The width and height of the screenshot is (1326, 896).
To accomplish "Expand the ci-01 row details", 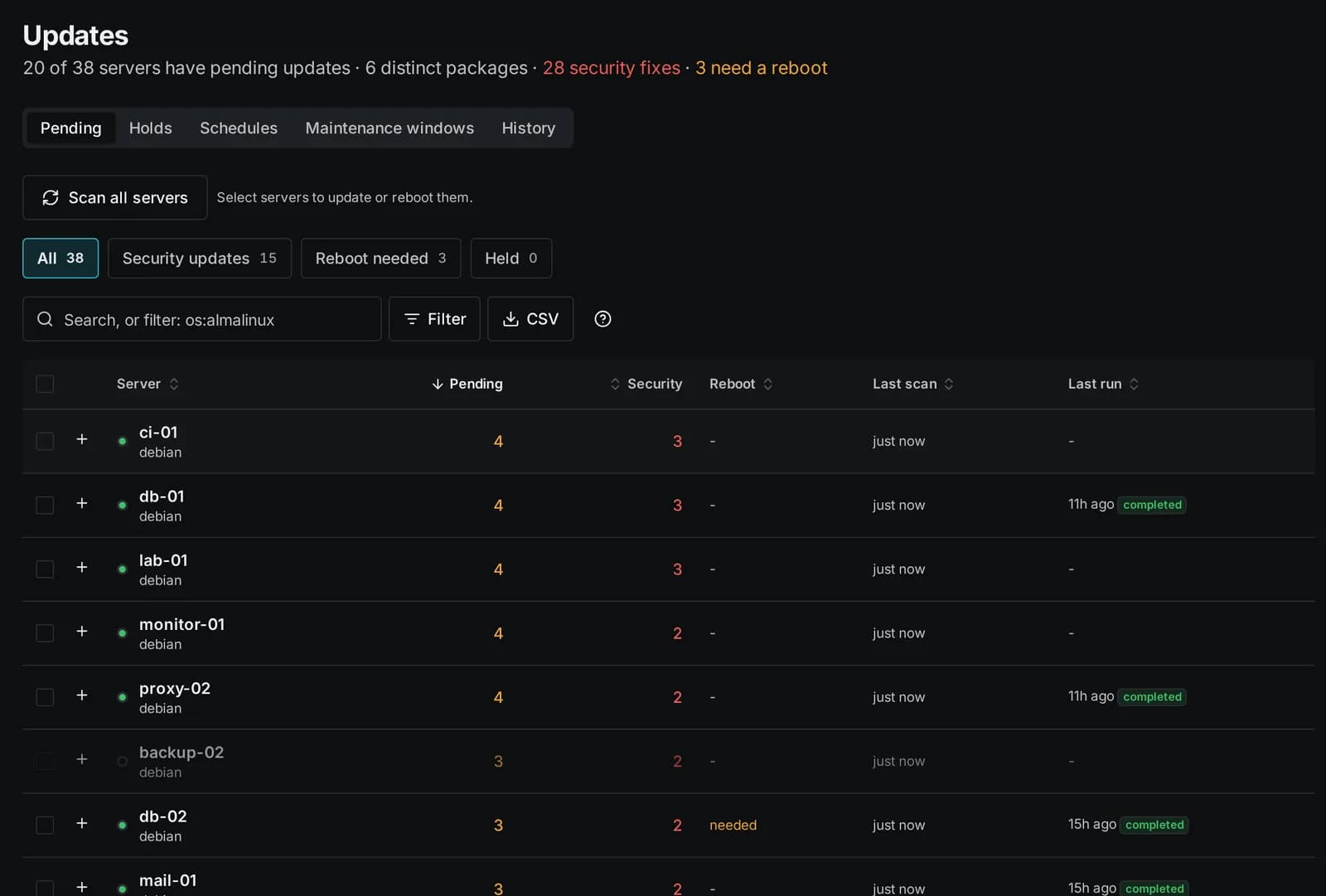I will pos(82,439).
